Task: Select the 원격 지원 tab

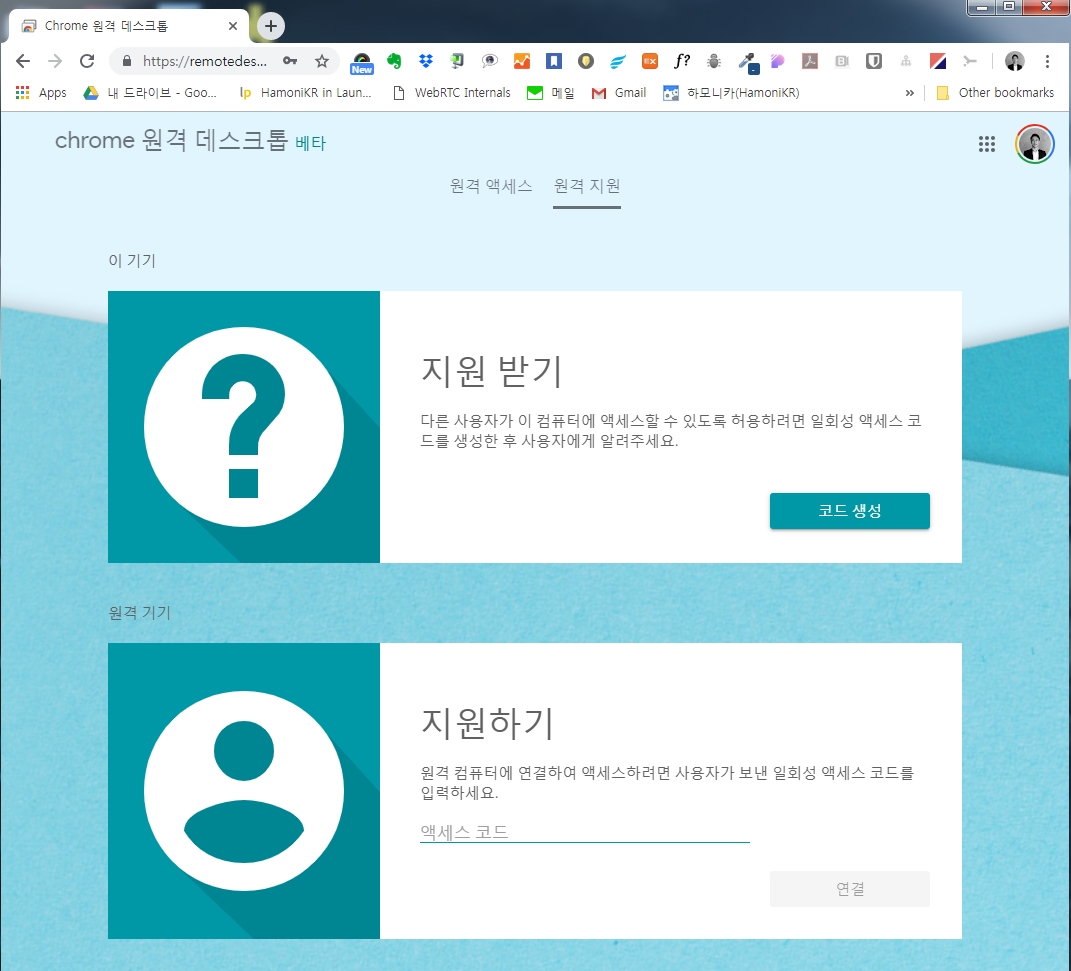Action: [587, 185]
